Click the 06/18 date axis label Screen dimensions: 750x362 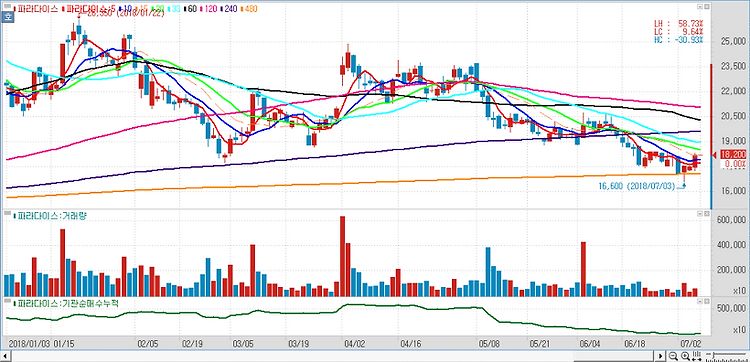[x=635, y=344]
